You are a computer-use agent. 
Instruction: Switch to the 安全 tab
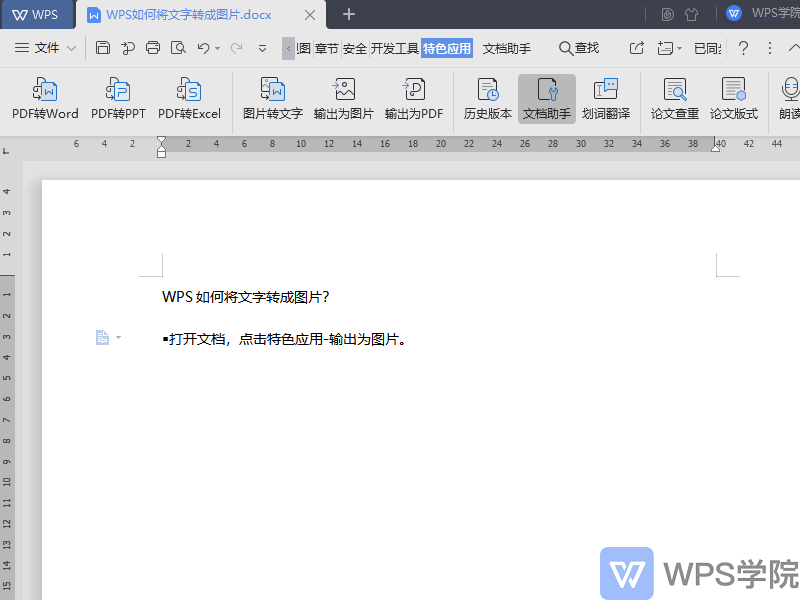tap(355, 48)
